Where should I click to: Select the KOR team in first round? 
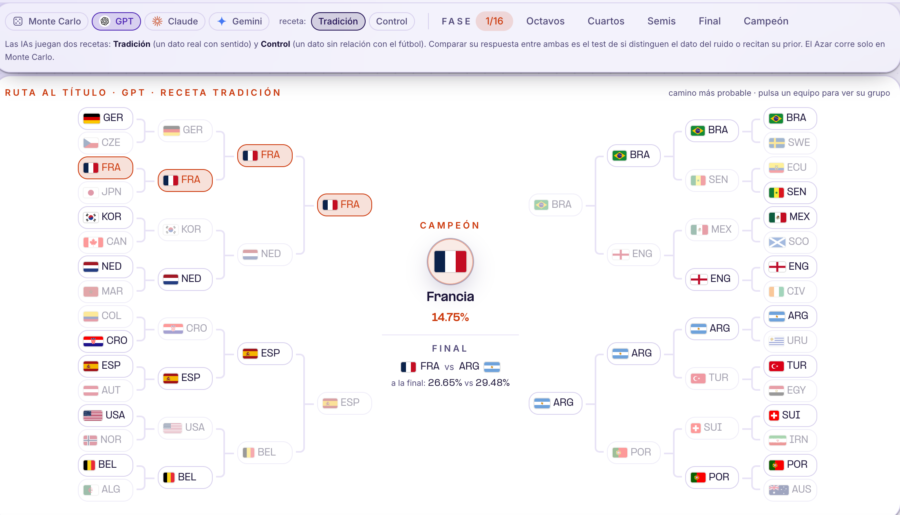tap(106, 217)
